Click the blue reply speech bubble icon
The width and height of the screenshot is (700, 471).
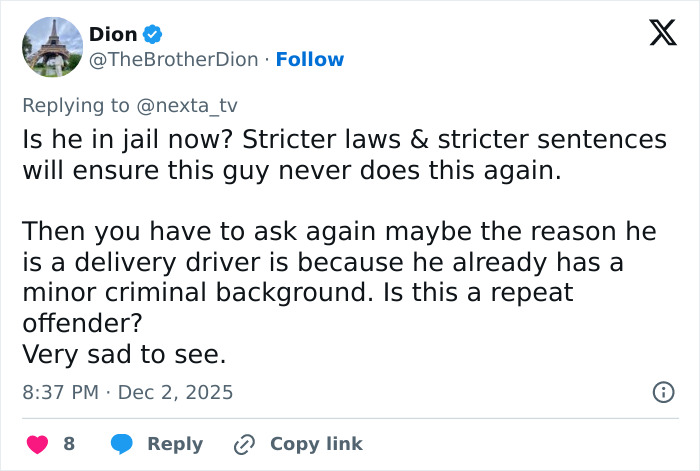pyautogui.click(x=122, y=443)
